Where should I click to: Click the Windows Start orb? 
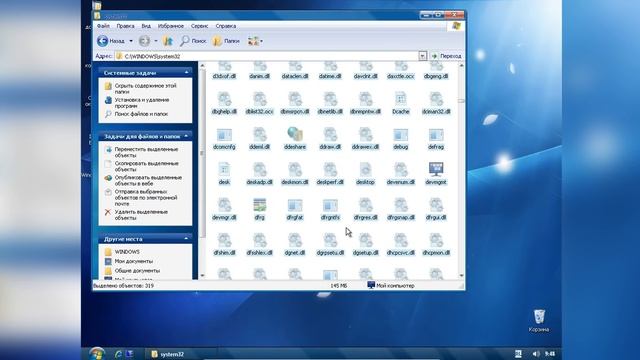pyautogui.click(x=97, y=353)
